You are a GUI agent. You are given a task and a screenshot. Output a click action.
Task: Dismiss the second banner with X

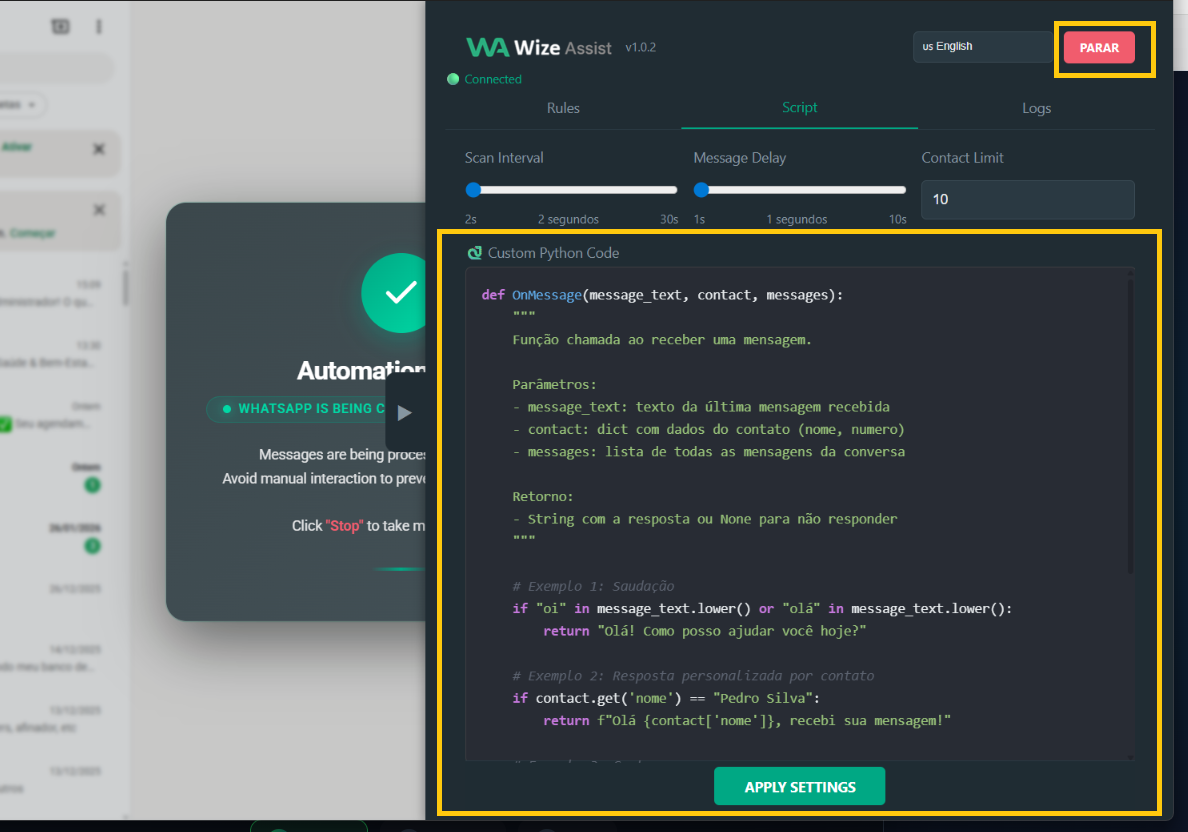tap(99, 210)
